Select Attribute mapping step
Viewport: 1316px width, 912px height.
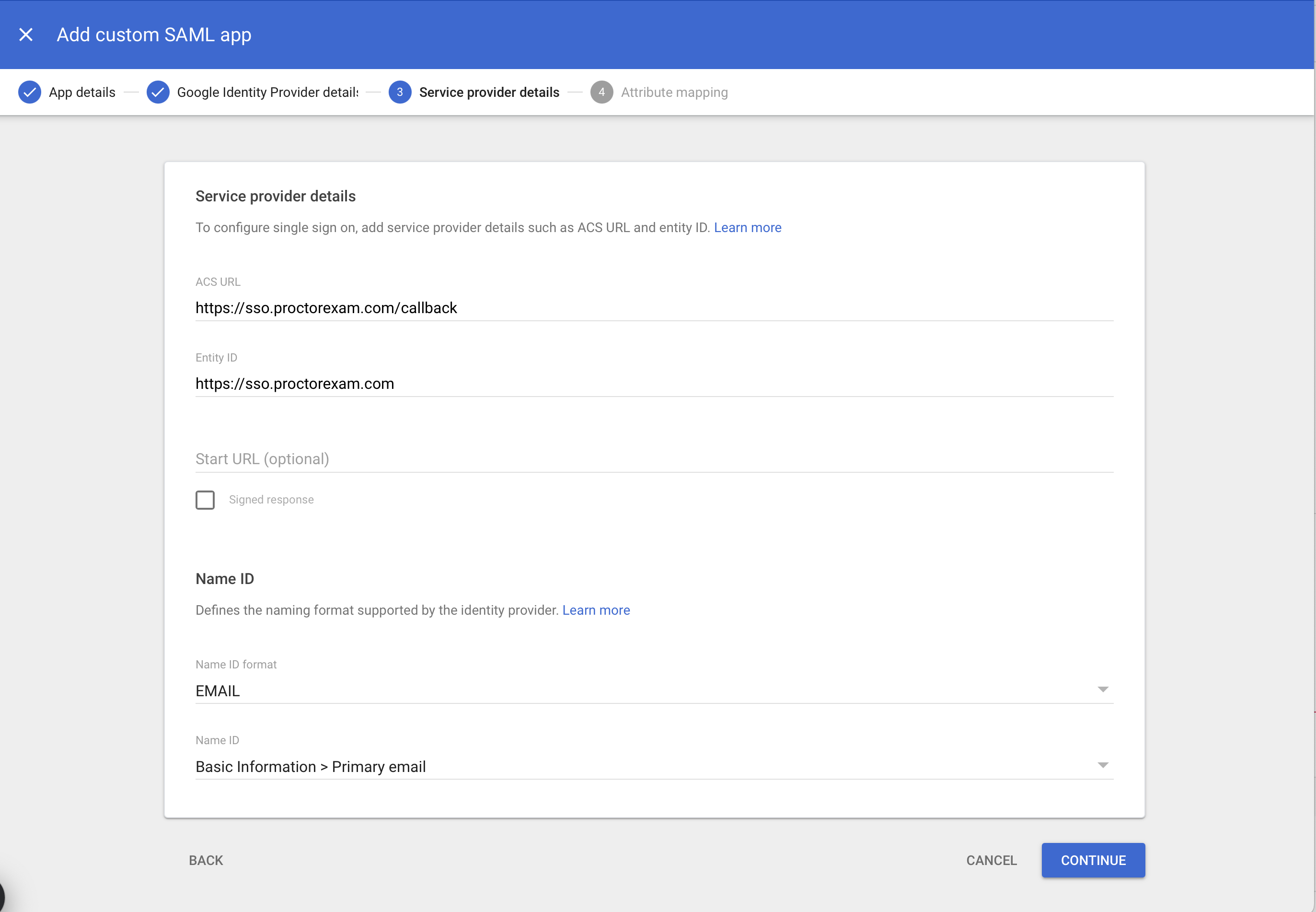[674, 93]
